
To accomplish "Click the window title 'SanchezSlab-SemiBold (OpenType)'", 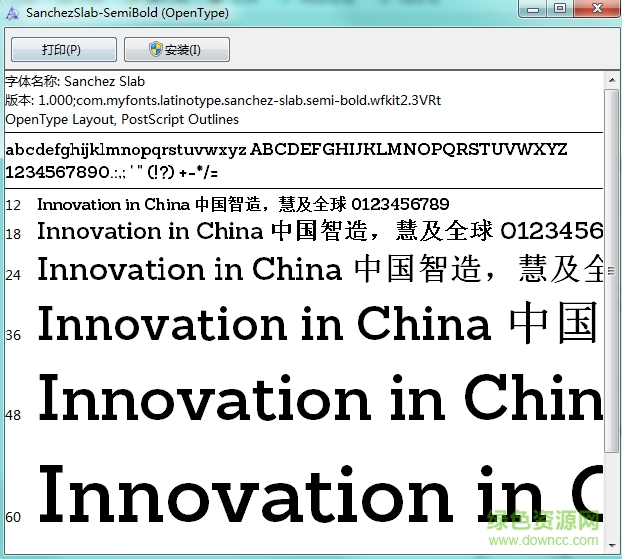I will pos(127,13).
